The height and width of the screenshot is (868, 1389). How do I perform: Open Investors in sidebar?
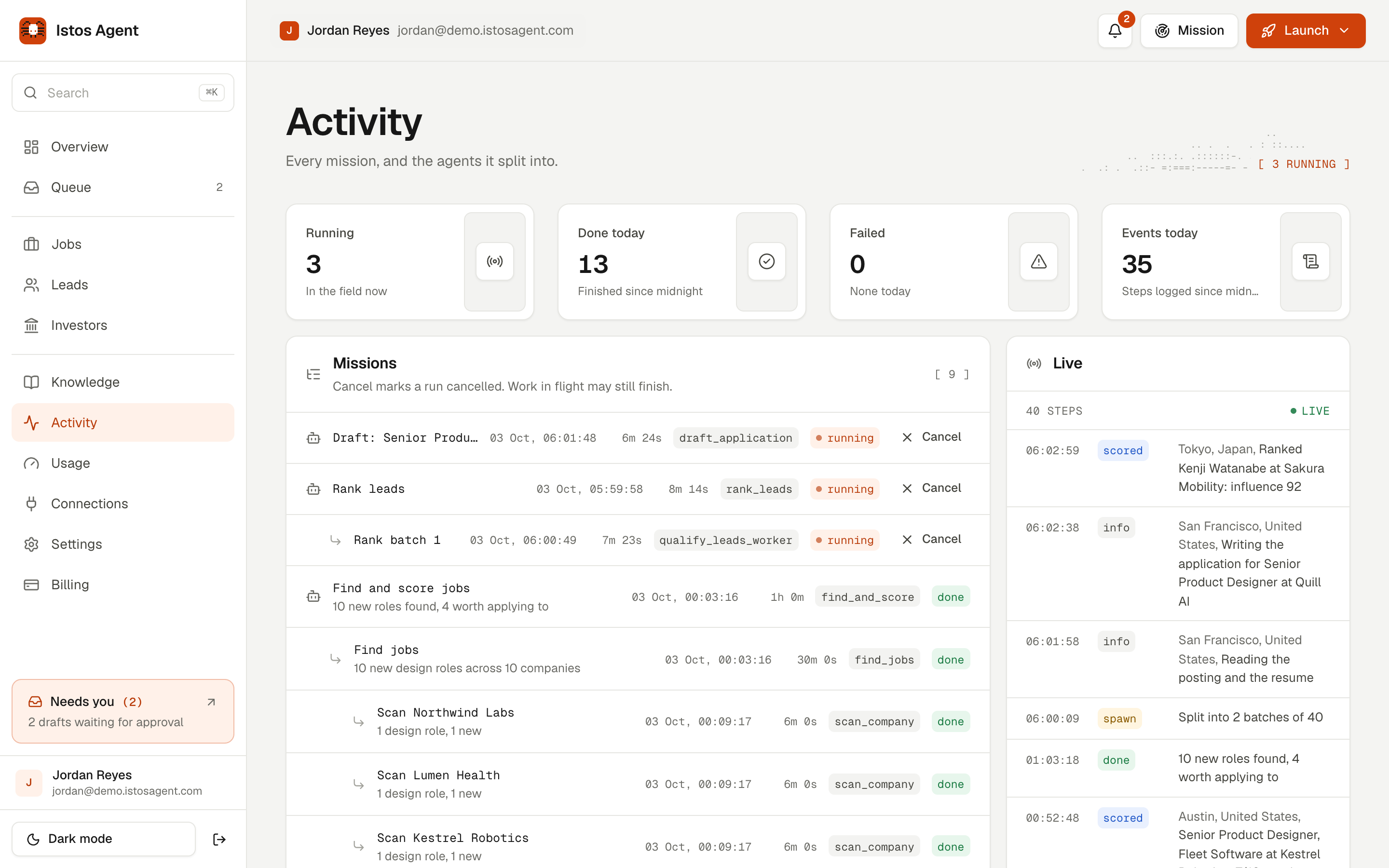tap(123, 325)
